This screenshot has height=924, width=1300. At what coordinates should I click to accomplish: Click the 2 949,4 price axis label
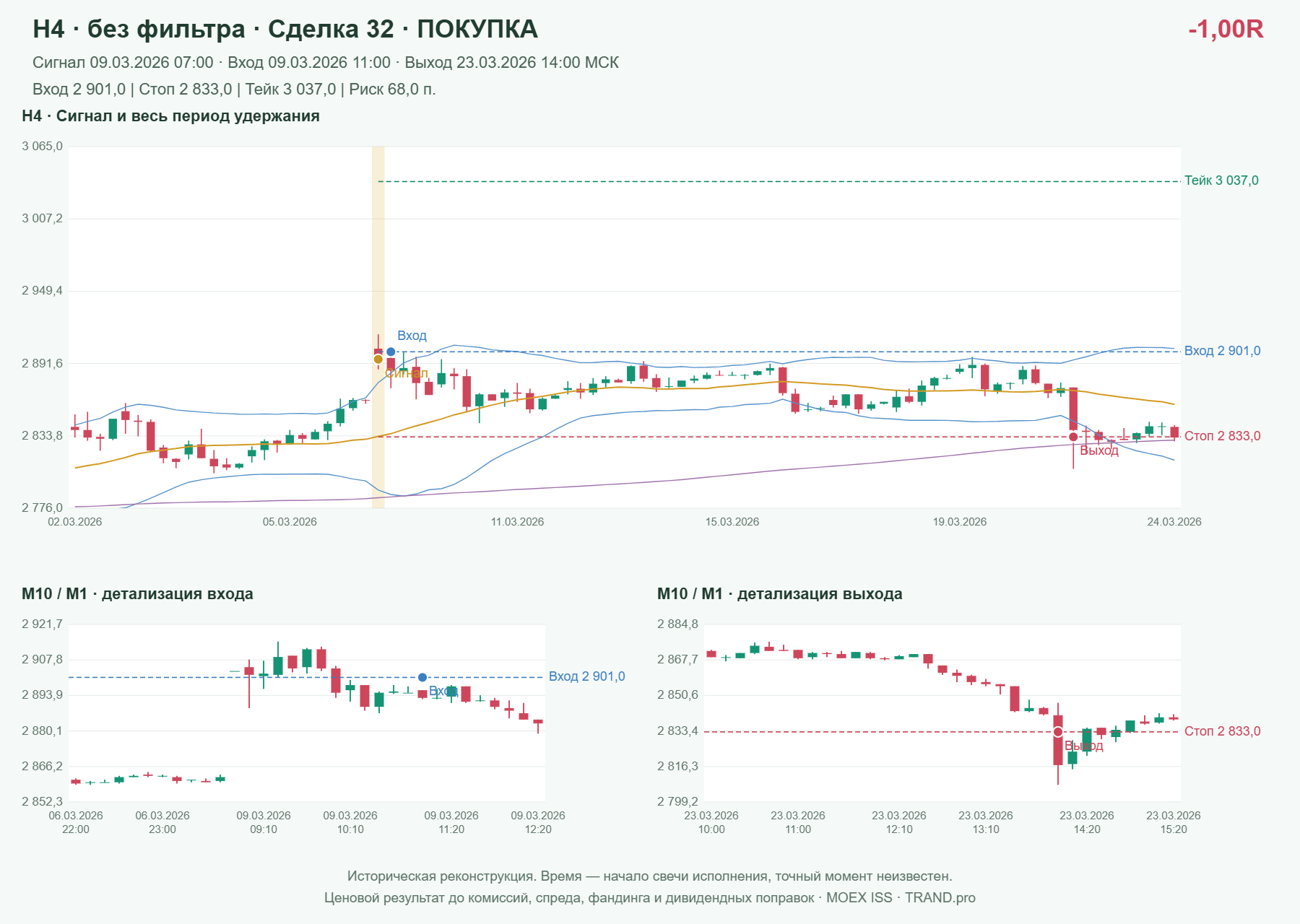43,291
